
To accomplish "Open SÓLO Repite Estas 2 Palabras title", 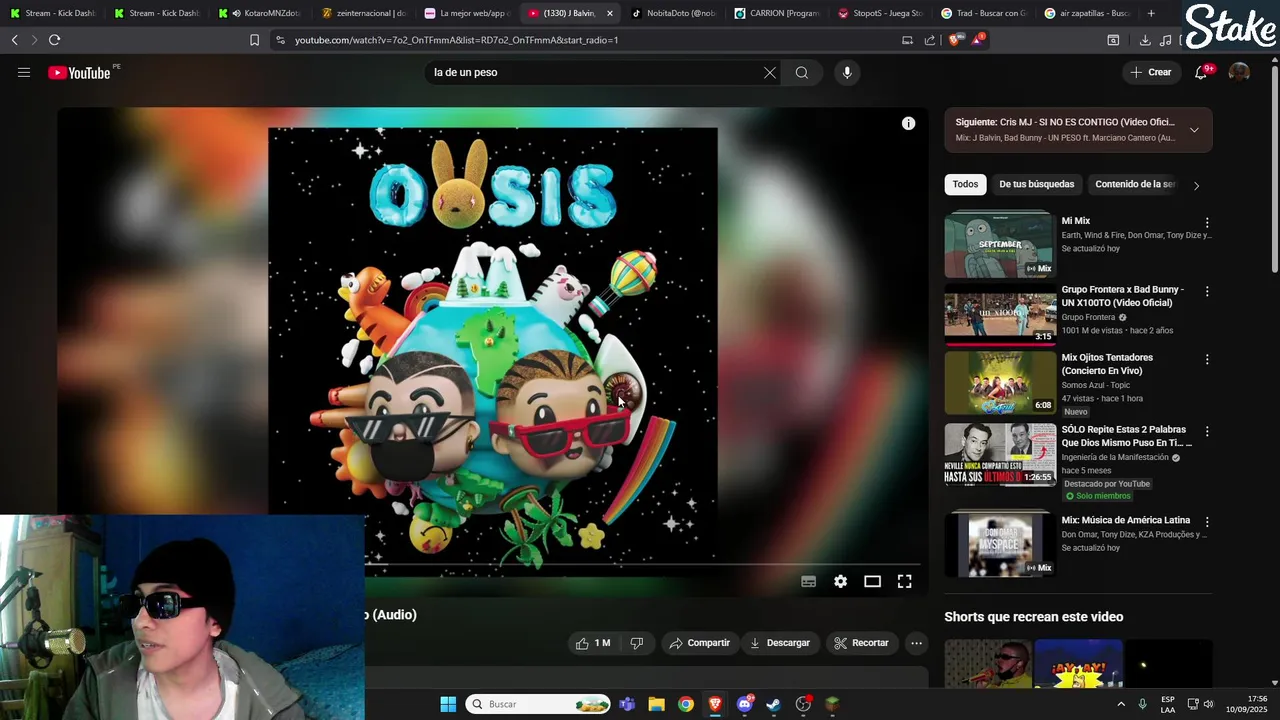I will [x=1126, y=436].
